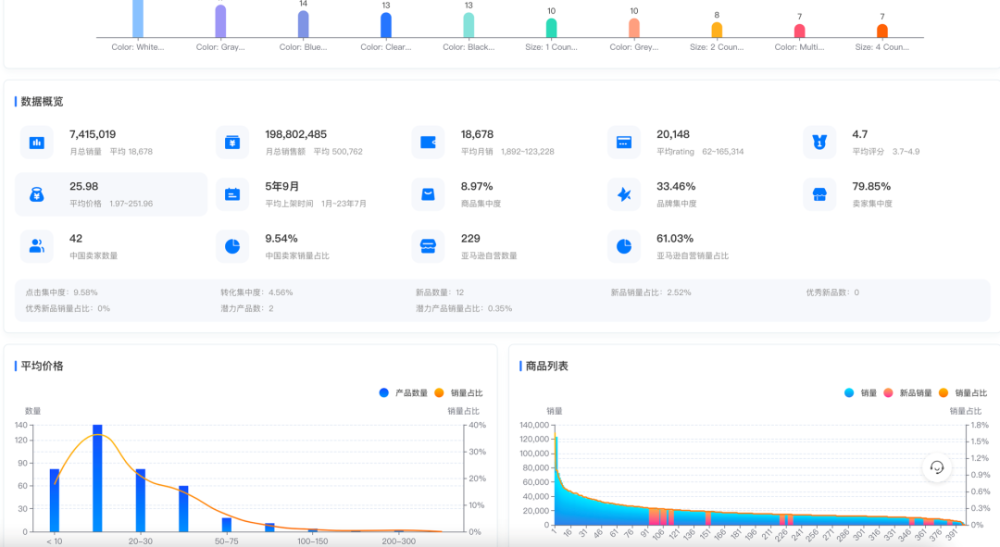
Task: Select the Size: 2 Count bar labeled 8
Action: coord(717,29)
